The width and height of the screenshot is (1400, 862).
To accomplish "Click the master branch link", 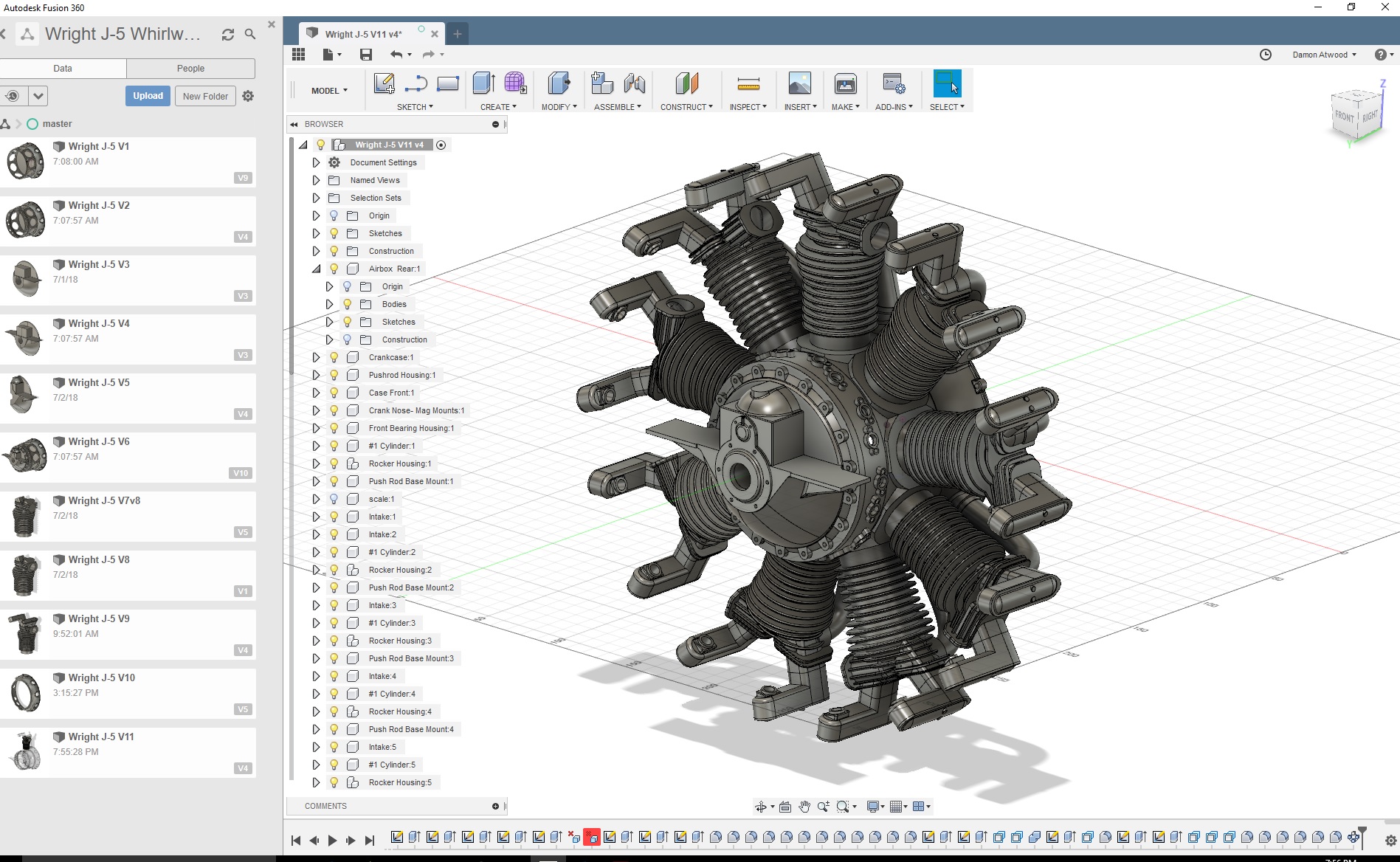I will click(x=57, y=124).
